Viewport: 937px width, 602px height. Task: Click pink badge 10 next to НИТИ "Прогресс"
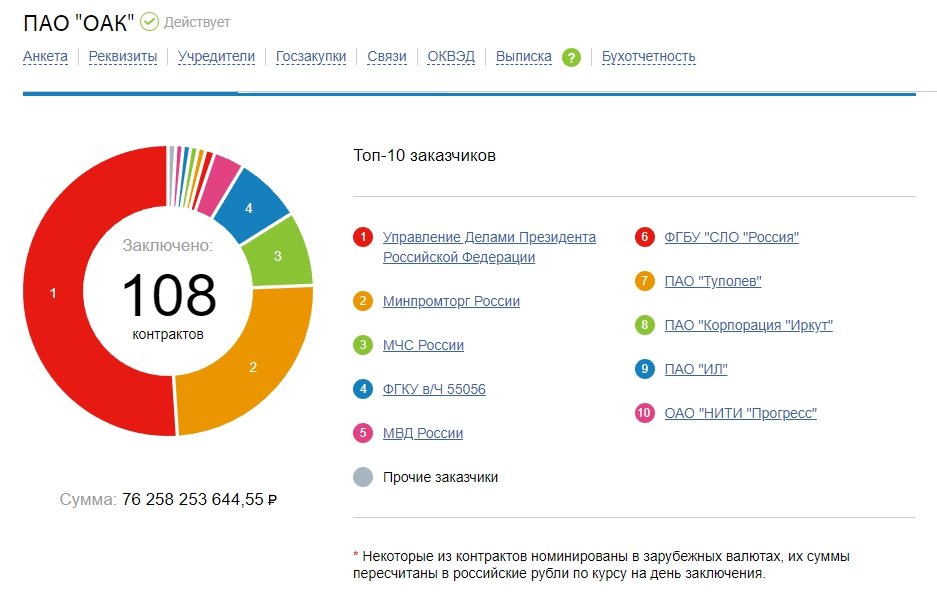[645, 413]
